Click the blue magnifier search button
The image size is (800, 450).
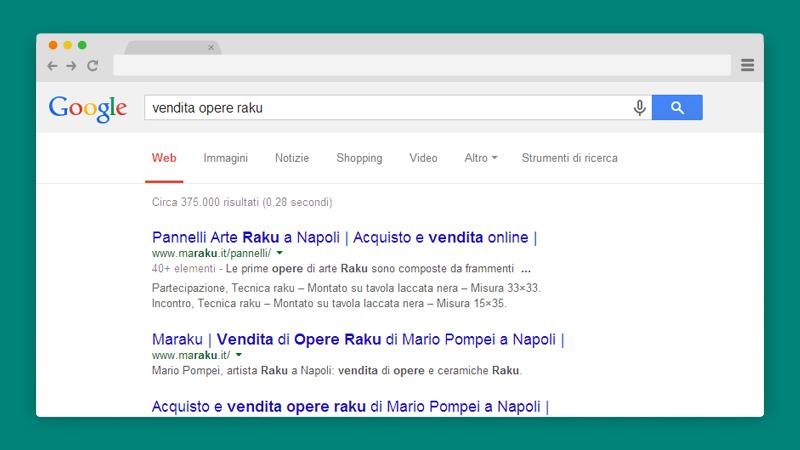677,107
